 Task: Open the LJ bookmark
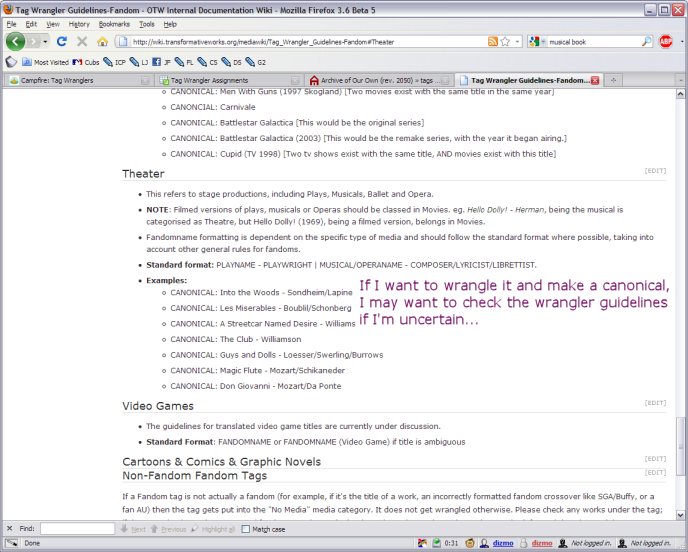(139, 62)
